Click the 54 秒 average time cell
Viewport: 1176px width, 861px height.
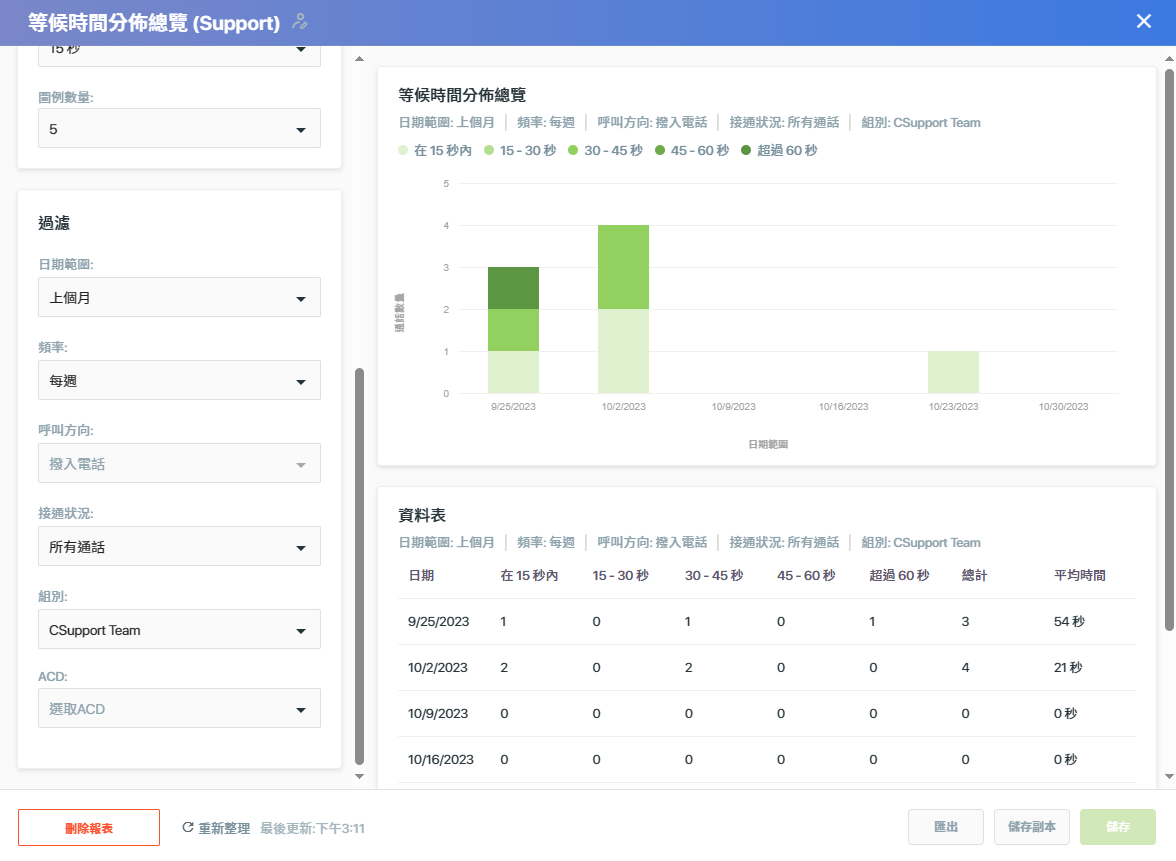click(1070, 621)
